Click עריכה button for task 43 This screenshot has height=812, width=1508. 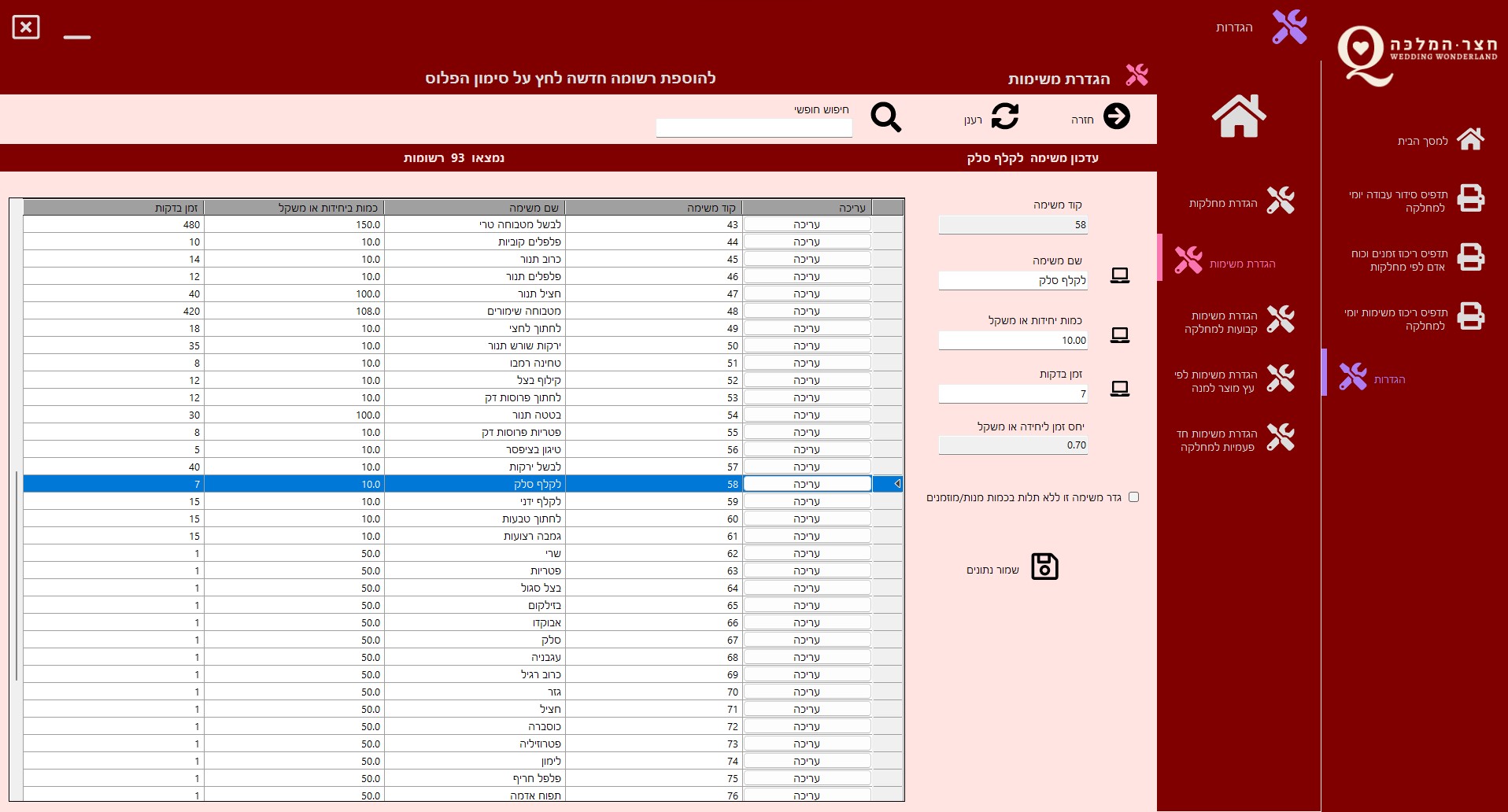point(807,224)
